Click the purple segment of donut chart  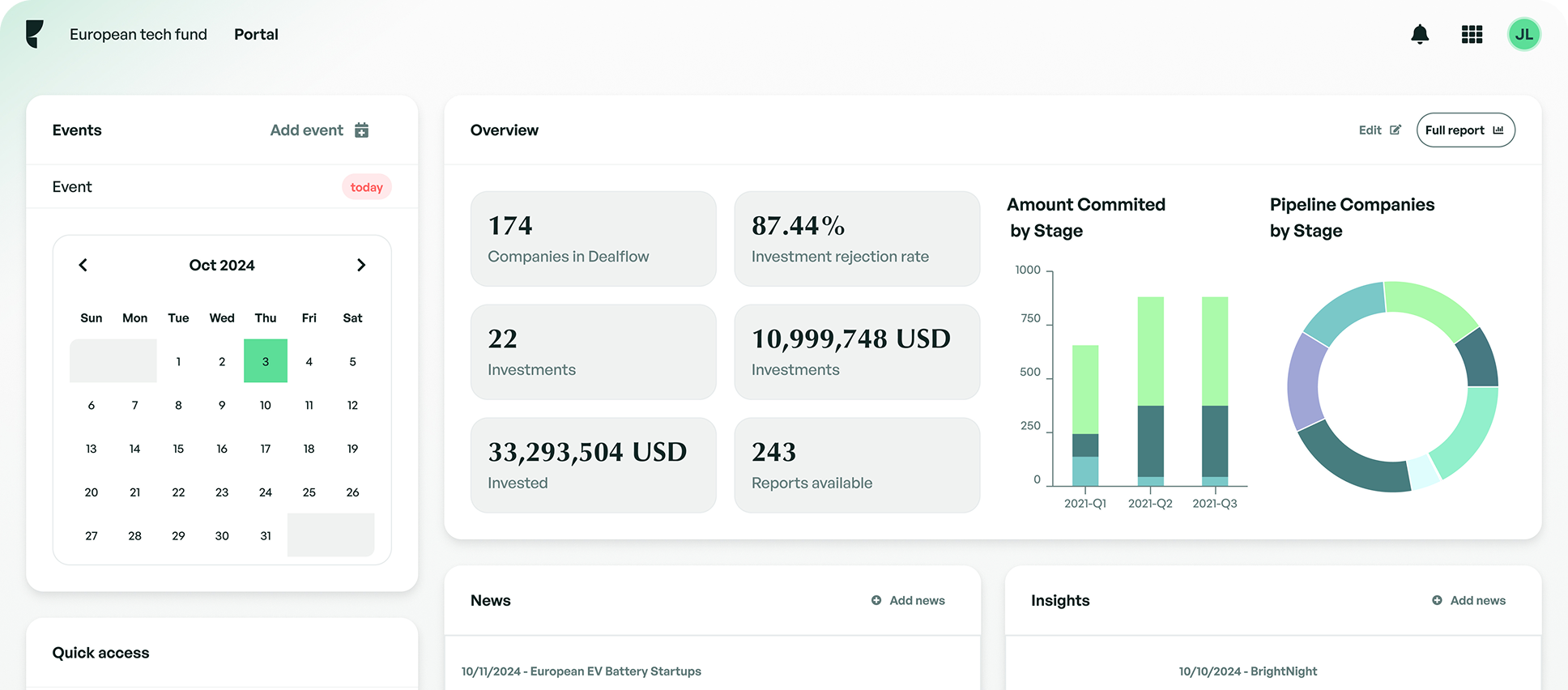(x=1303, y=381)
